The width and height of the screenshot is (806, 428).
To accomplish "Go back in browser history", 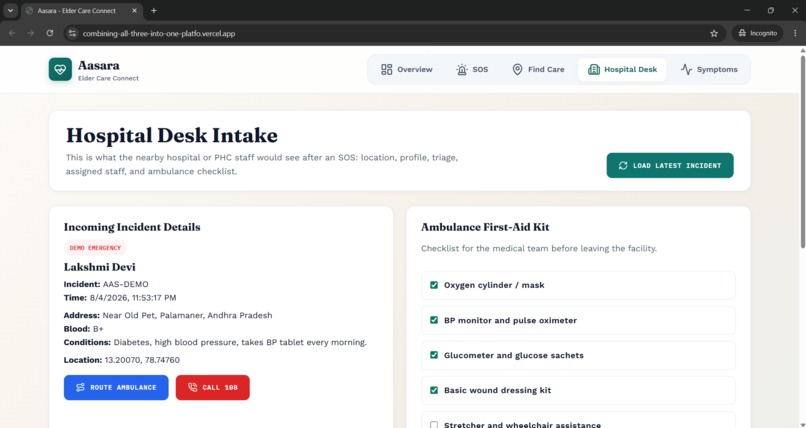I will coord(12,33).
